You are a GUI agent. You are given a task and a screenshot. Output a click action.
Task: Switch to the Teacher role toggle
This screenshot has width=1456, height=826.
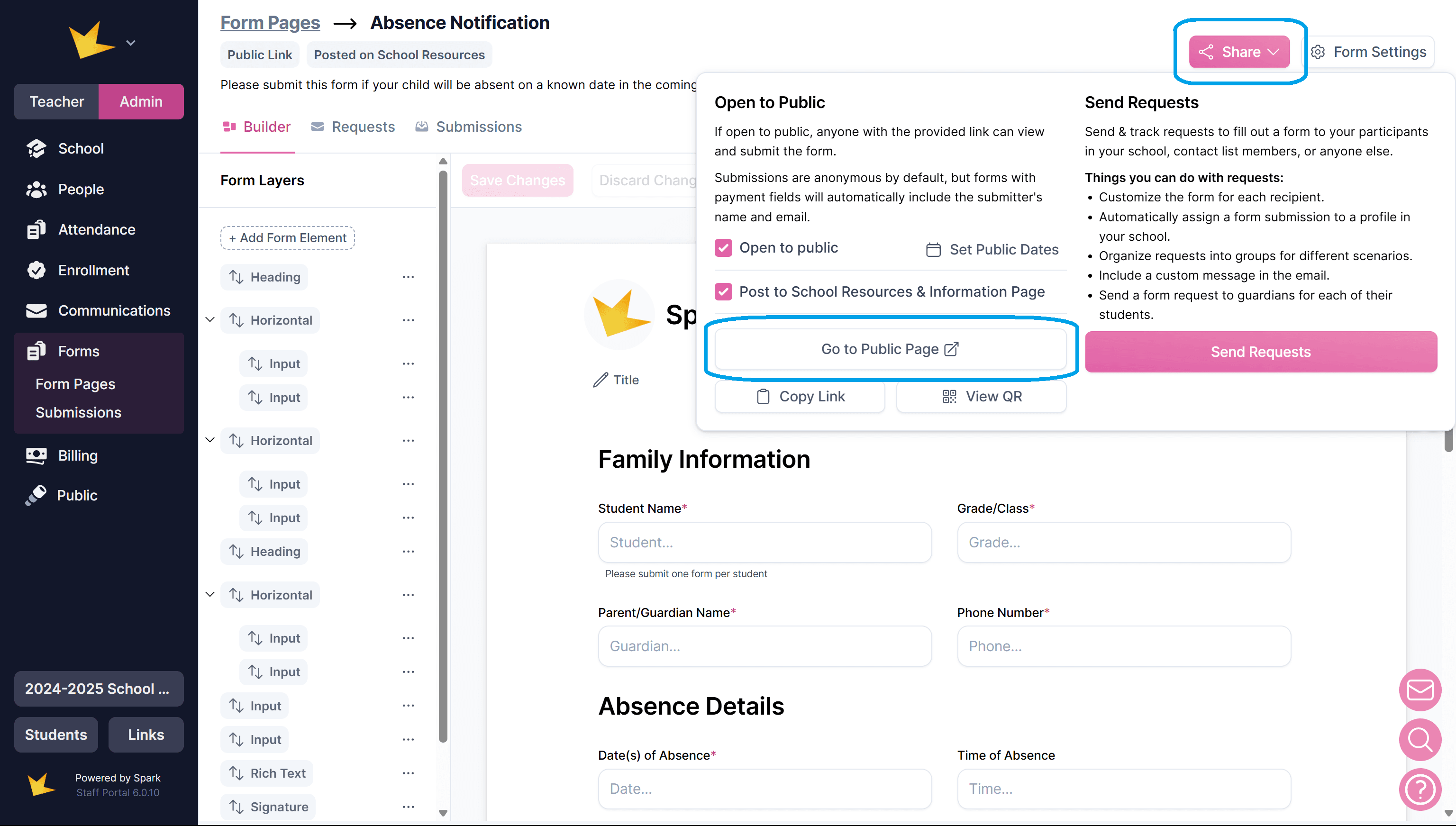coord(56,101)
